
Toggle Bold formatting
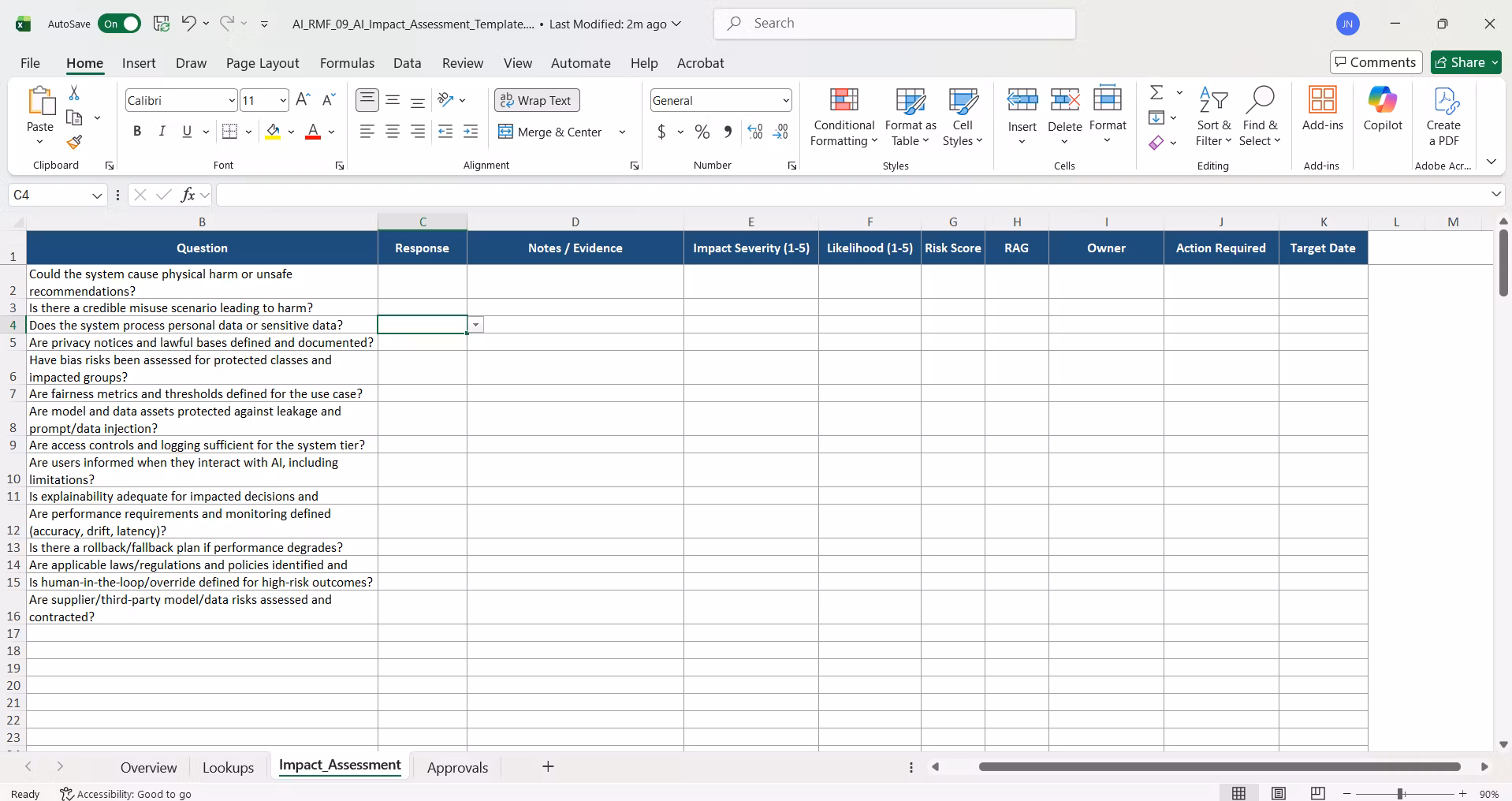coord(137,132)
